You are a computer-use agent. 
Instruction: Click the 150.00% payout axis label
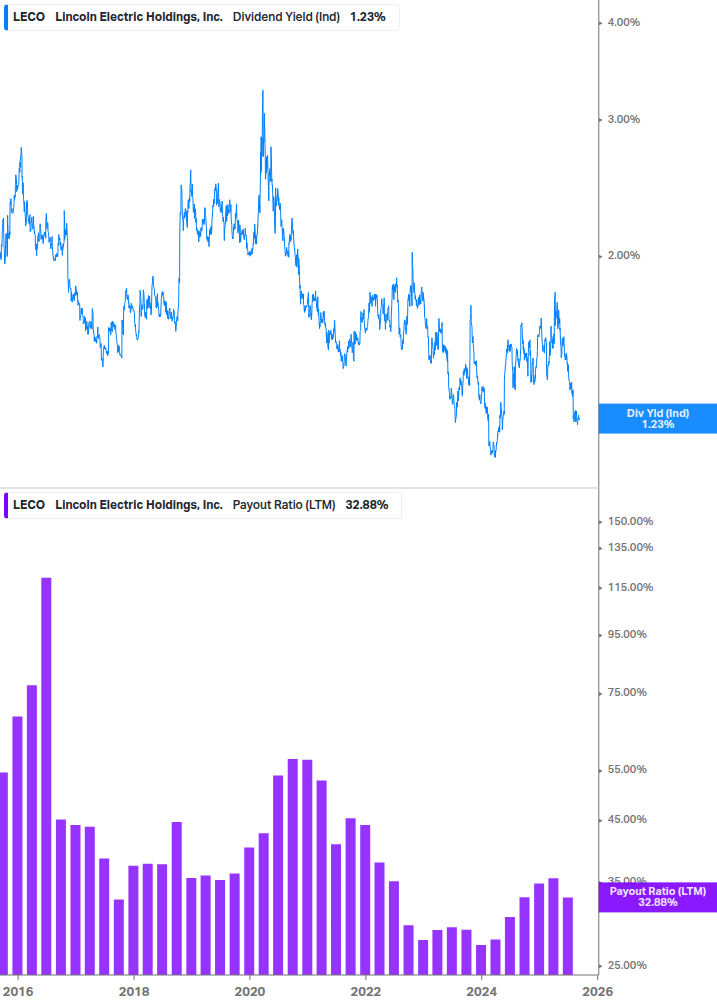(x=630, y=521)
